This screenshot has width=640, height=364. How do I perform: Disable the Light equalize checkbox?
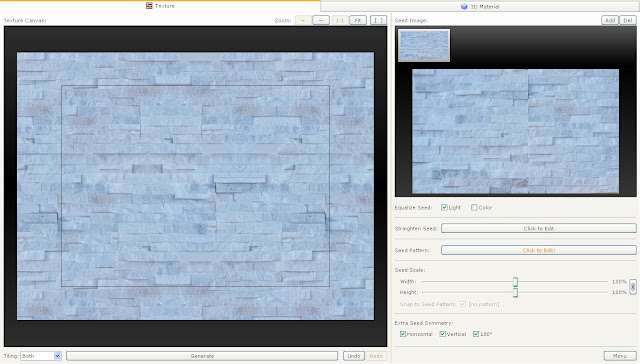444,207
